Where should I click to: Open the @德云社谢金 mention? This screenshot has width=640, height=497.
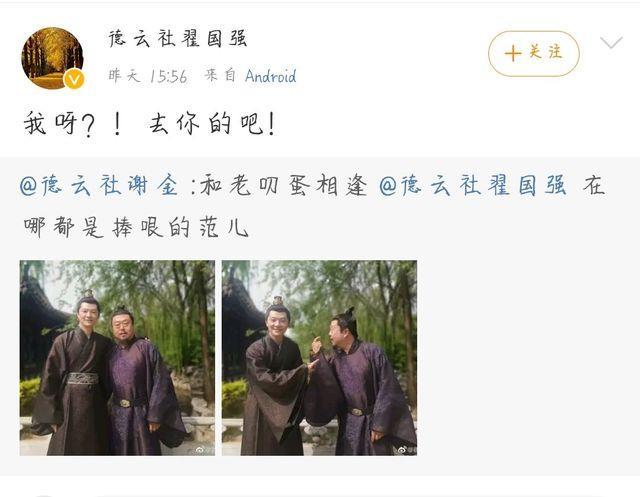coord(99,185)
